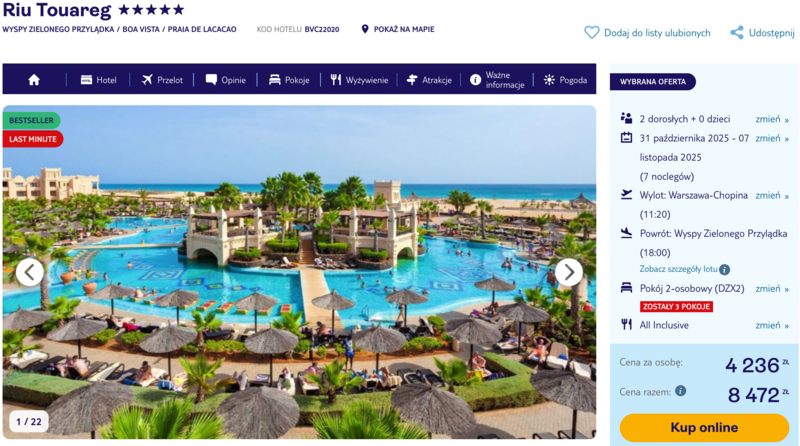Show next gallery photo with right arrow

pyautogui.click(x=568, y=272)
